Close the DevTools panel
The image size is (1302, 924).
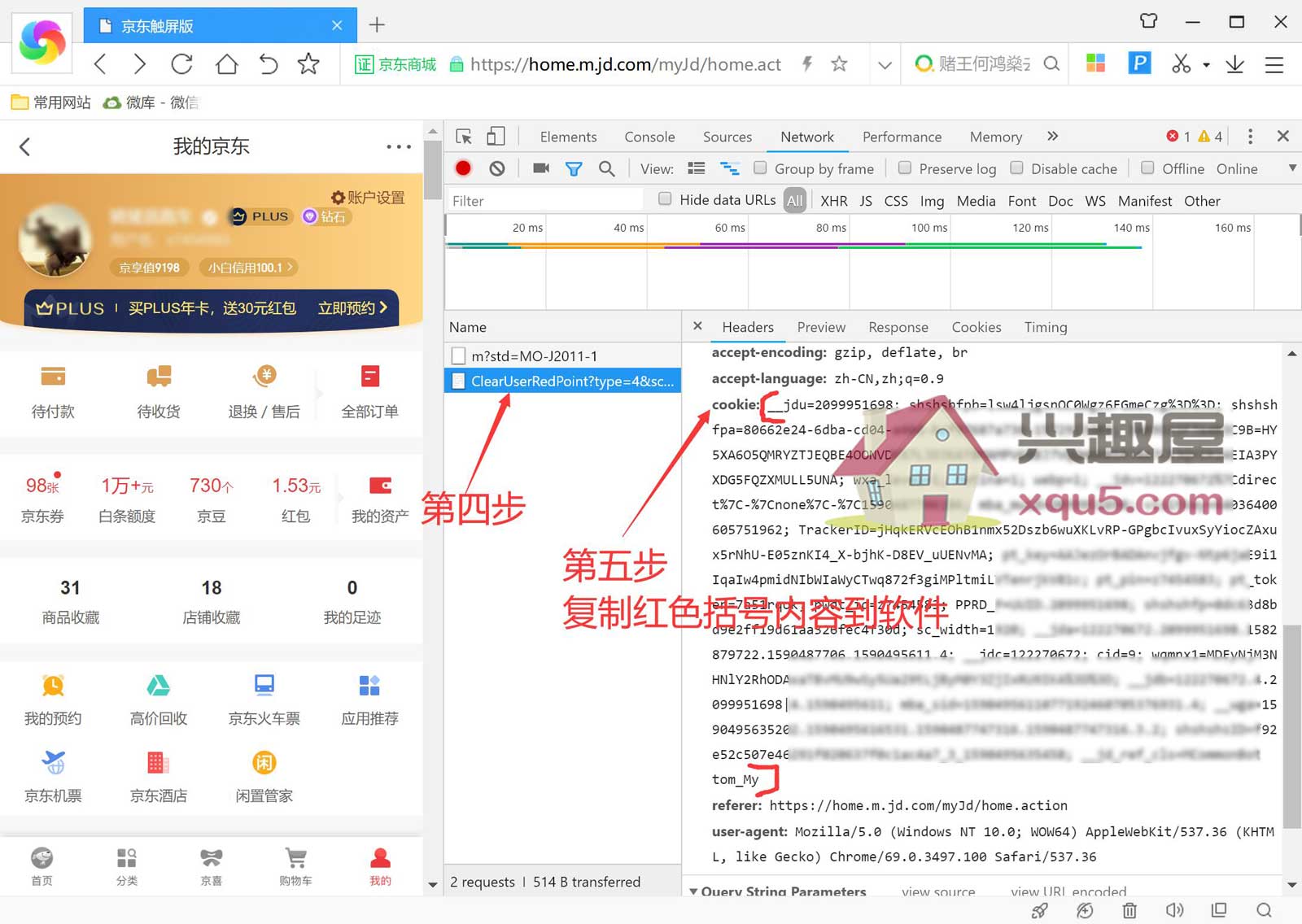point(1283,137)
